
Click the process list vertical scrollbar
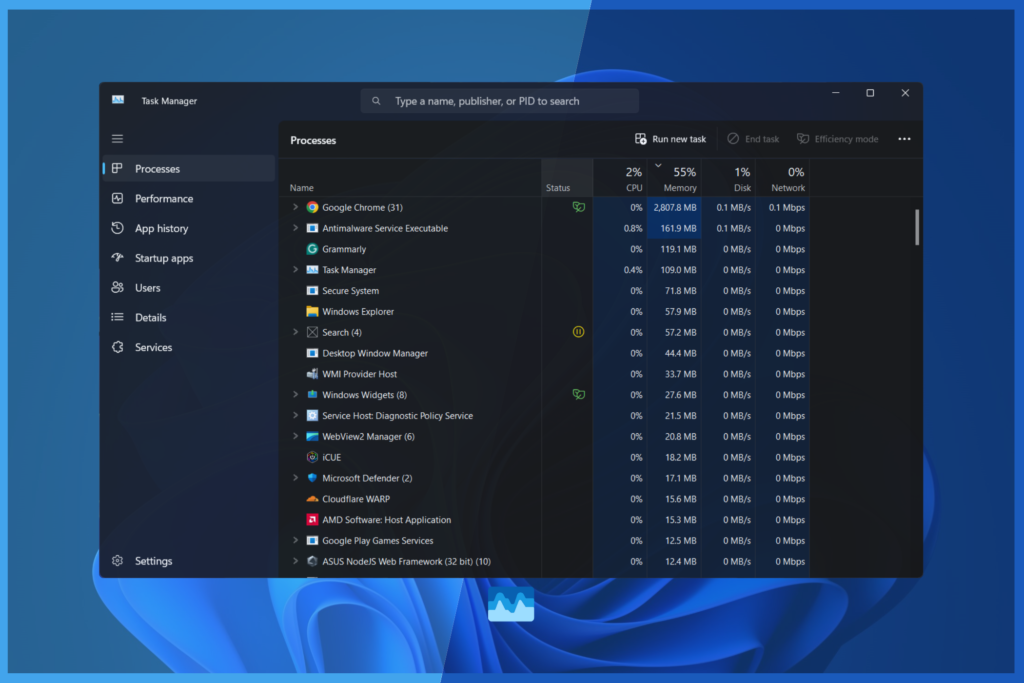[917, 227]
